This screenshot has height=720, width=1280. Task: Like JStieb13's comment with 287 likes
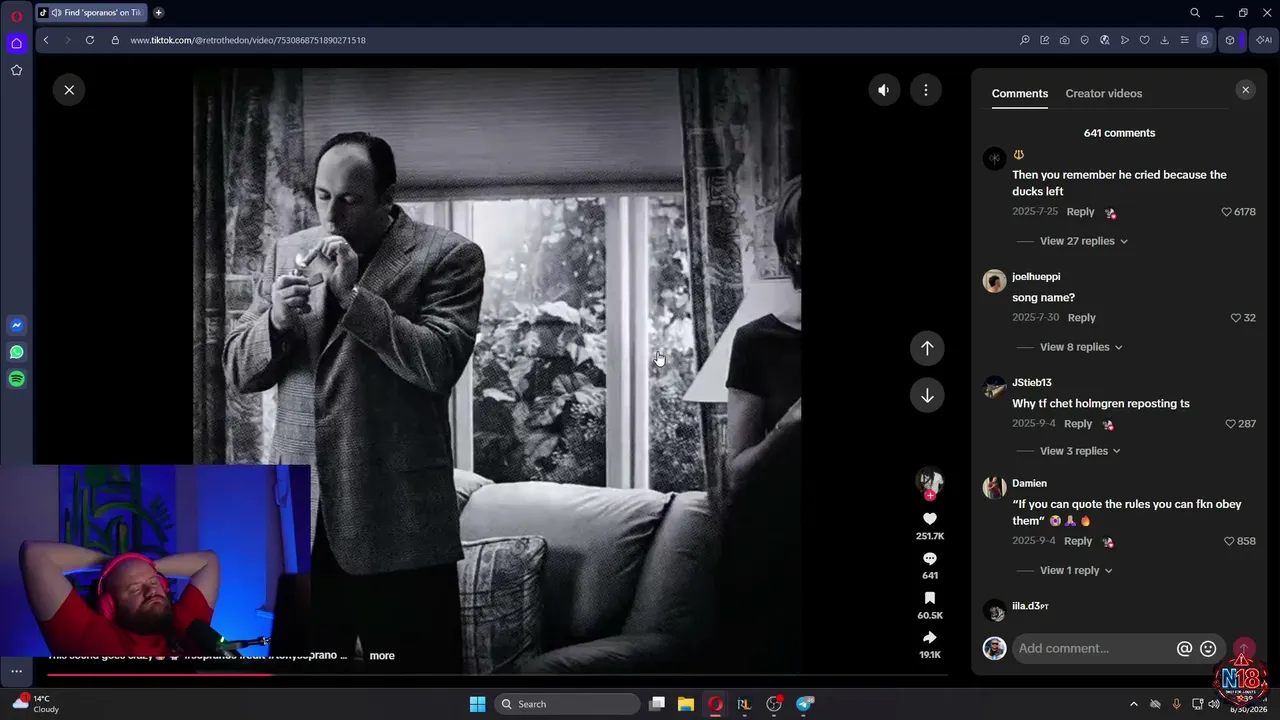tap(1231, 424)
